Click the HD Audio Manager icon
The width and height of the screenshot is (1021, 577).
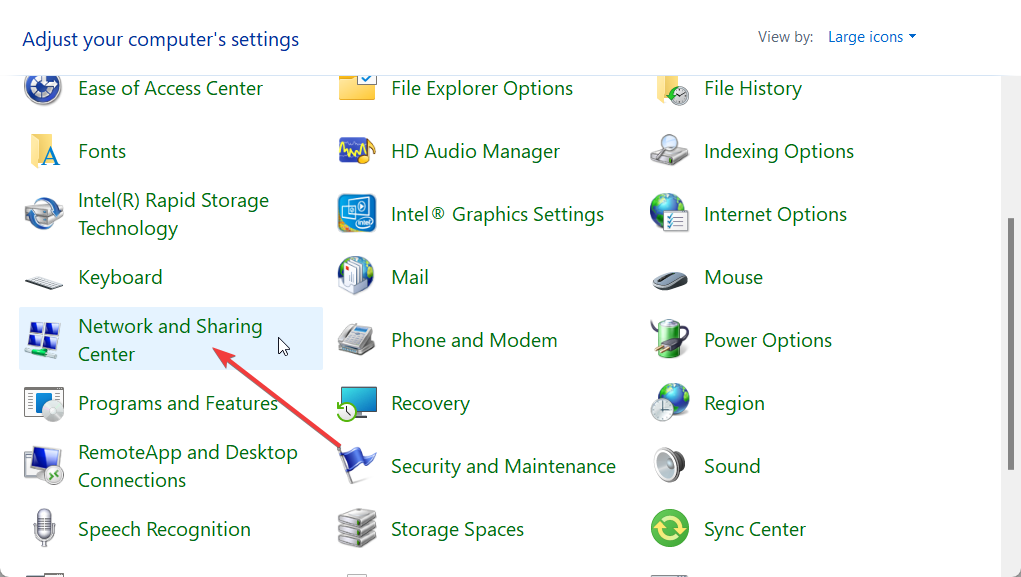point(357,151)
